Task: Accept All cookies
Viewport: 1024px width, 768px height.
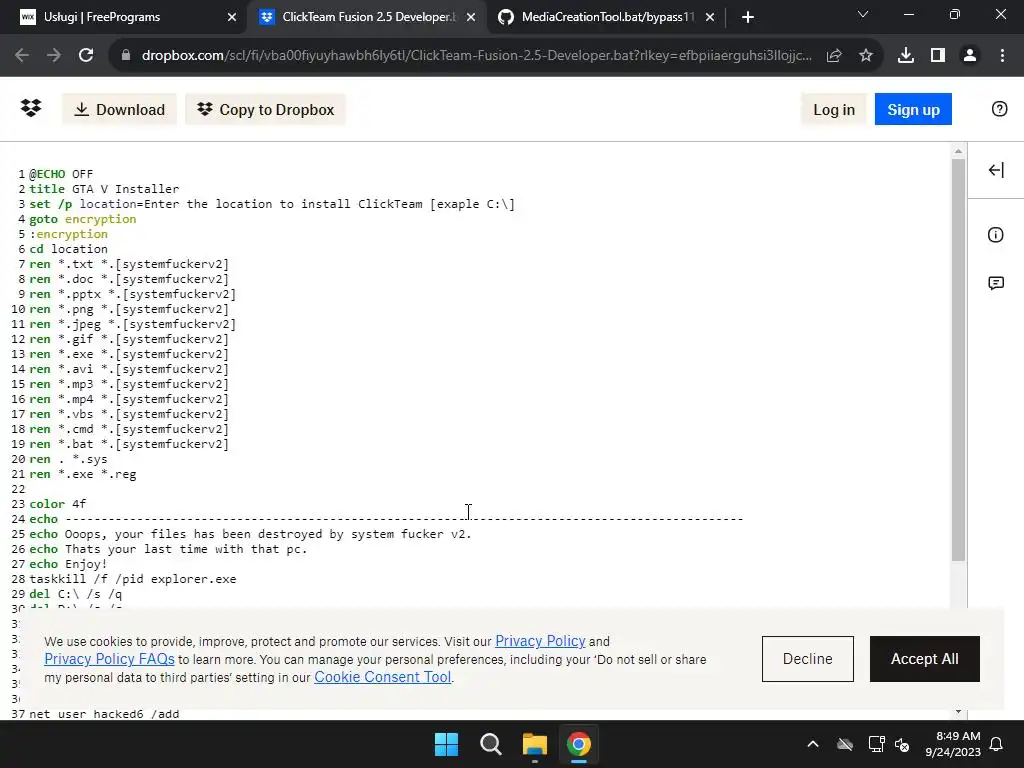Action: pos(924,659)
